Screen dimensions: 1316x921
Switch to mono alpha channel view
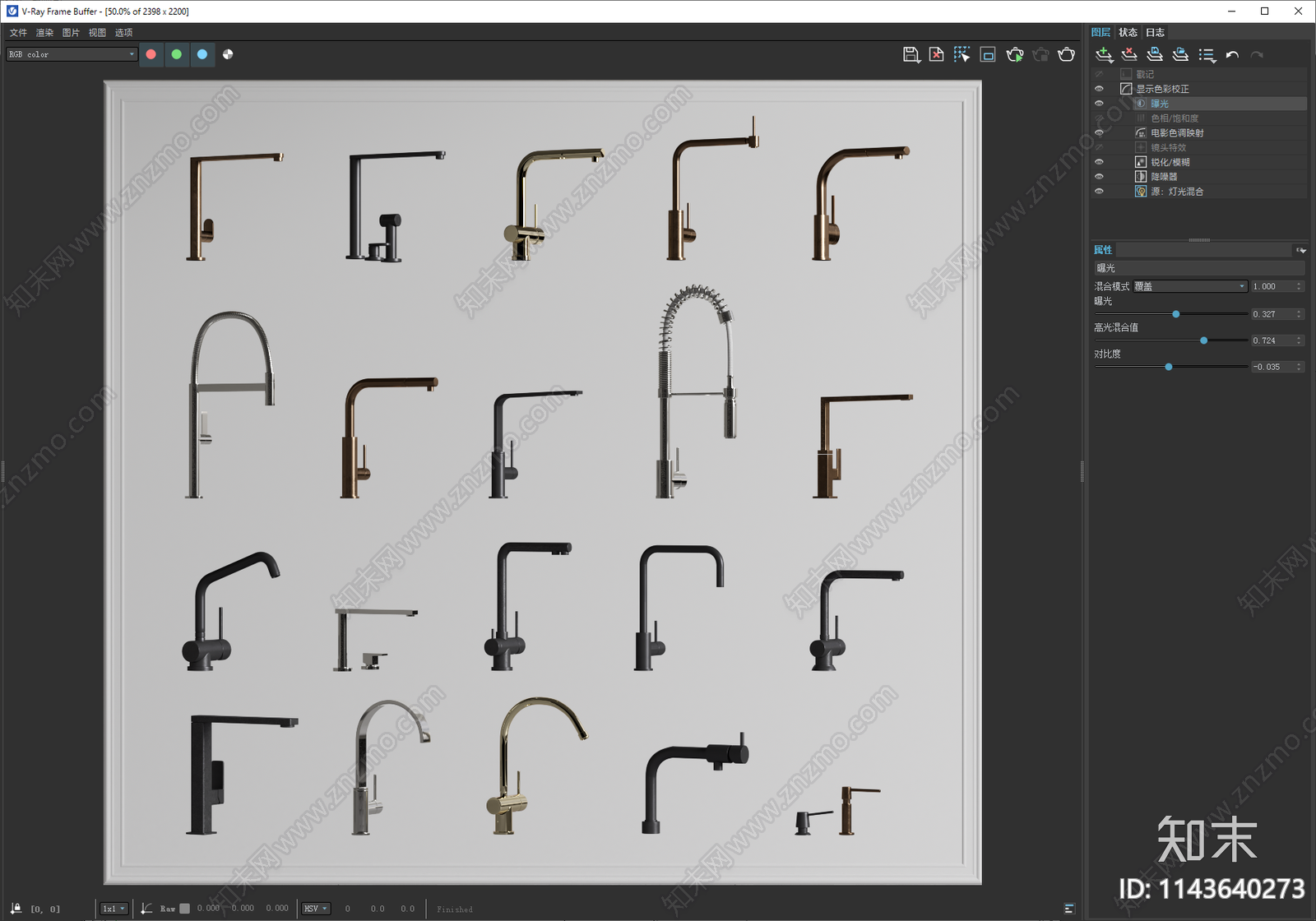(x=228, y=54)
